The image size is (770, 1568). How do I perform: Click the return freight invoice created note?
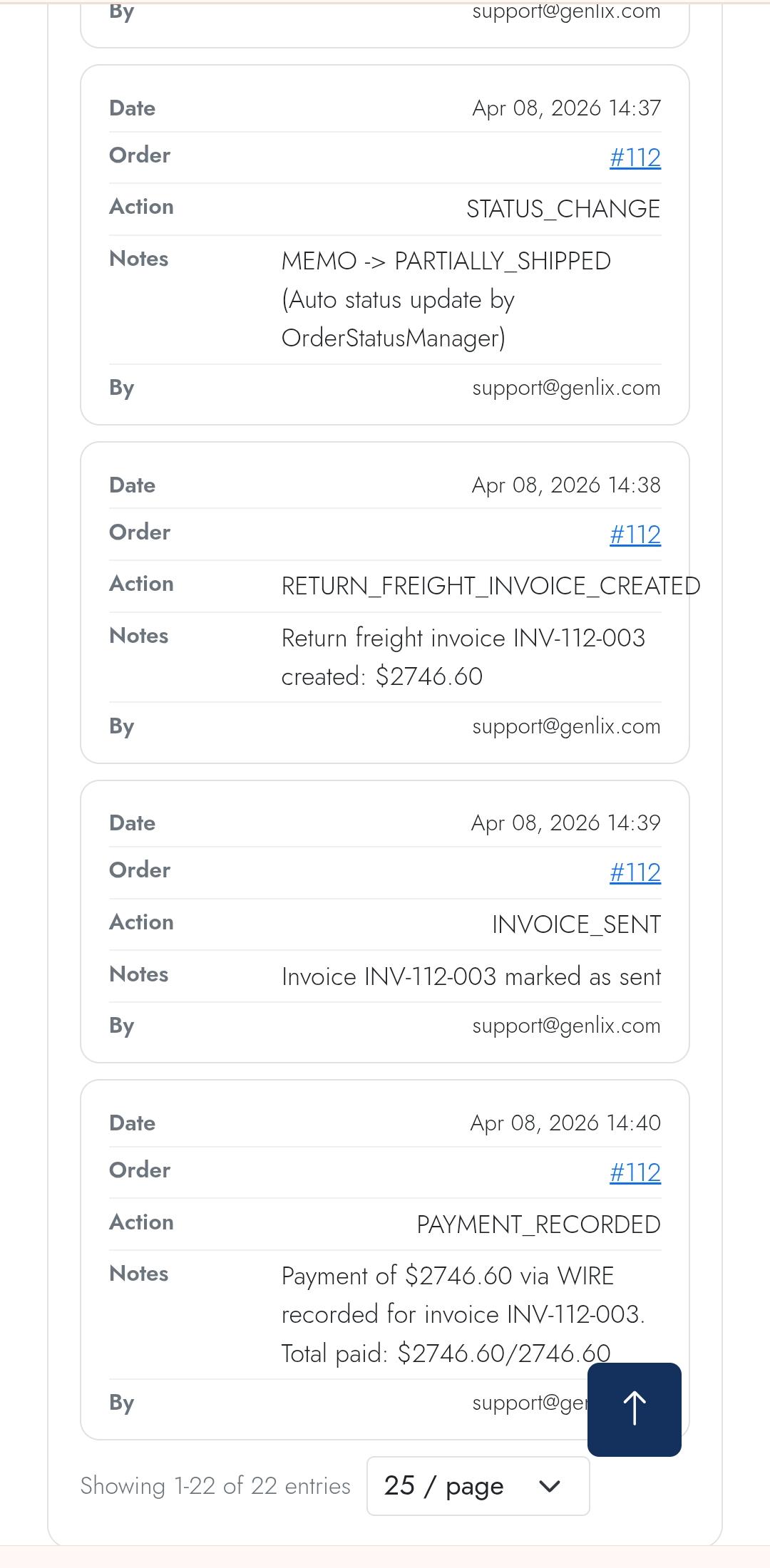[x=463, y=657]
